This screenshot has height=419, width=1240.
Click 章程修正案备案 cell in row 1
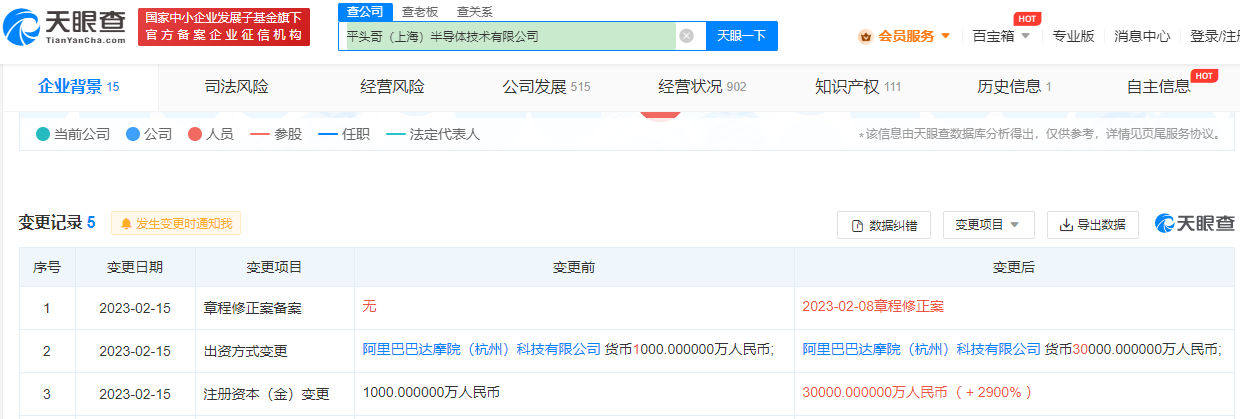pyautogui.click(x=274, y=308)
